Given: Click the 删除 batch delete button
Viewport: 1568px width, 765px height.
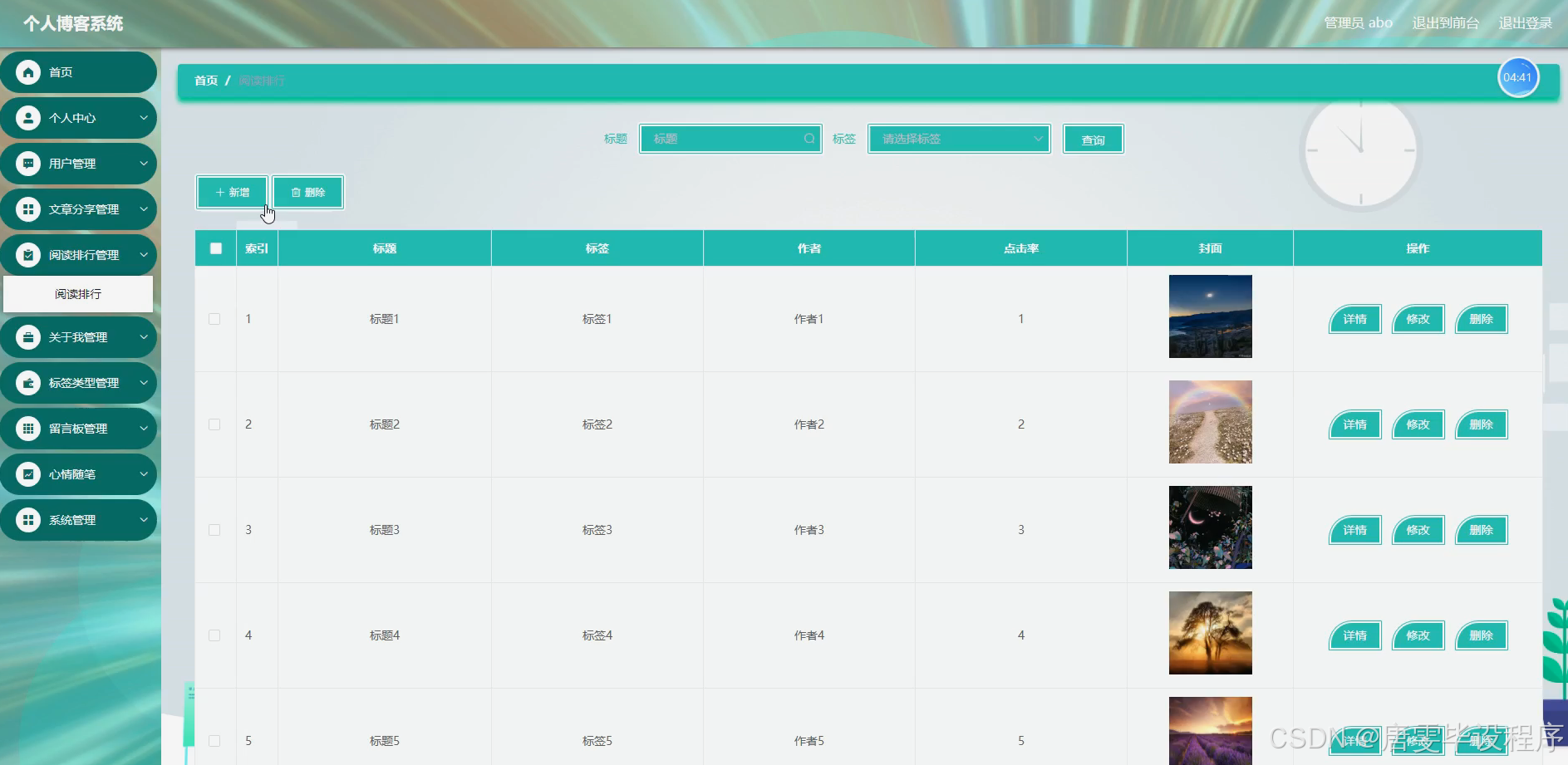Looking at the screenshot, I should [307, 192].
